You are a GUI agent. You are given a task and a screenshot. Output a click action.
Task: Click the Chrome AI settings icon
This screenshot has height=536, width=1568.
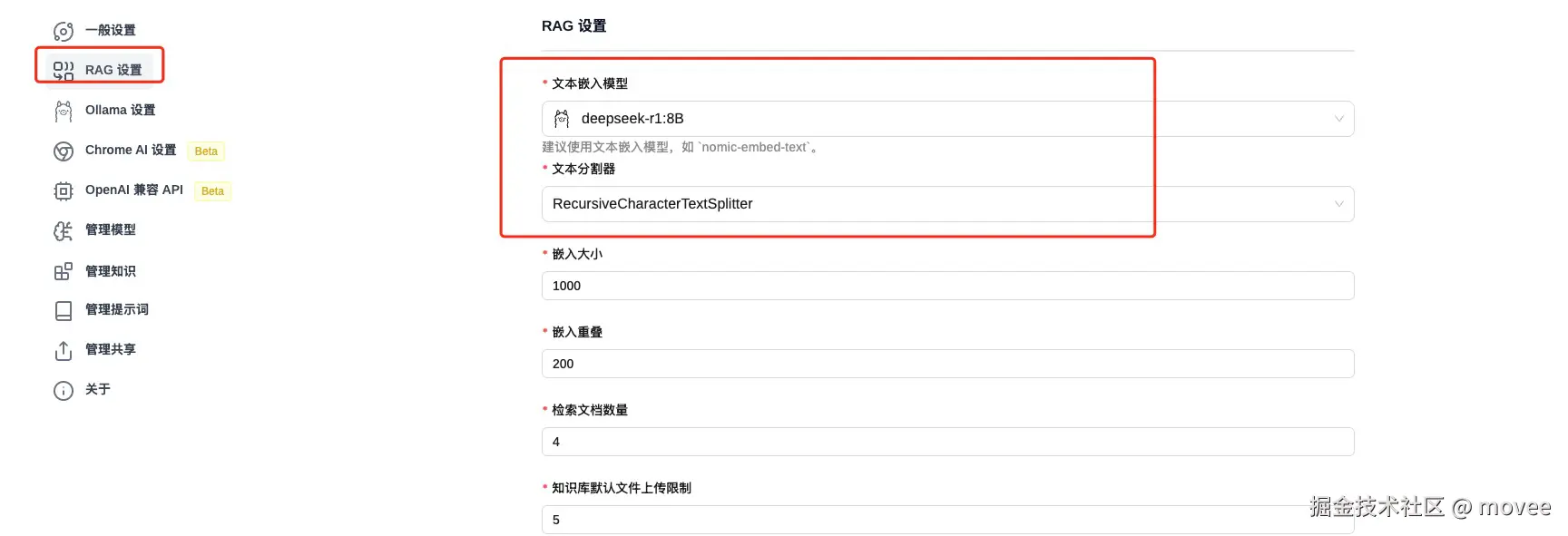[x=64, y=151]
